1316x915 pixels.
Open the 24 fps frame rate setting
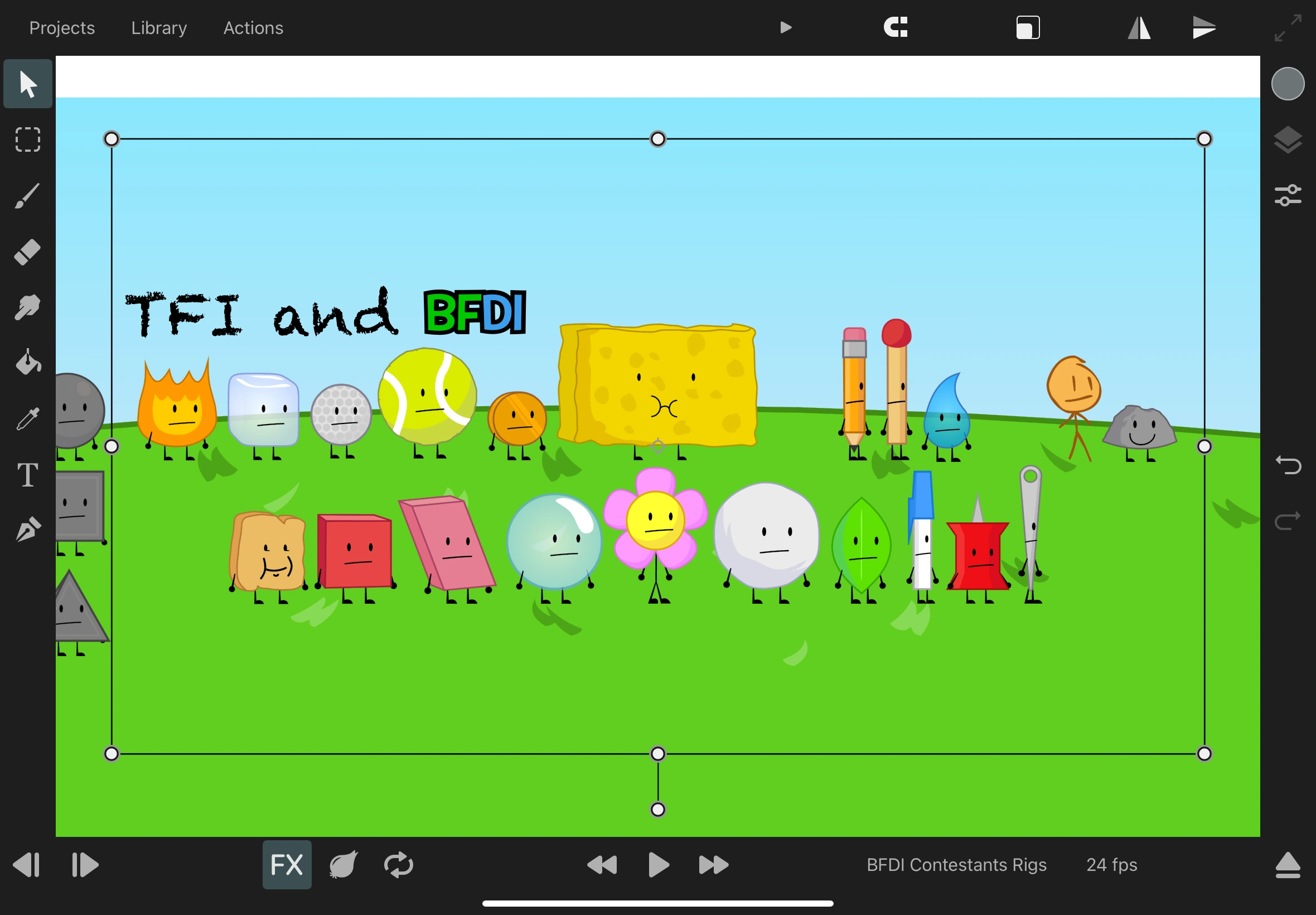(1112, 865)
